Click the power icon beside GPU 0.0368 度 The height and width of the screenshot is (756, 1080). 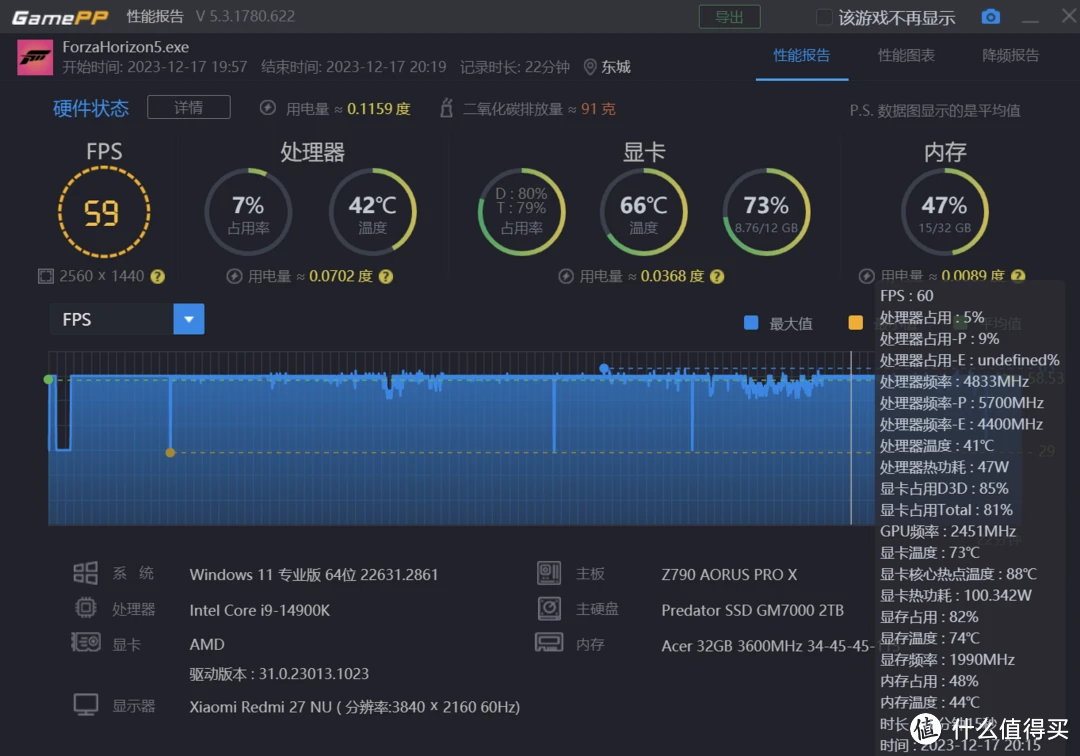click(x=566, y=277)
